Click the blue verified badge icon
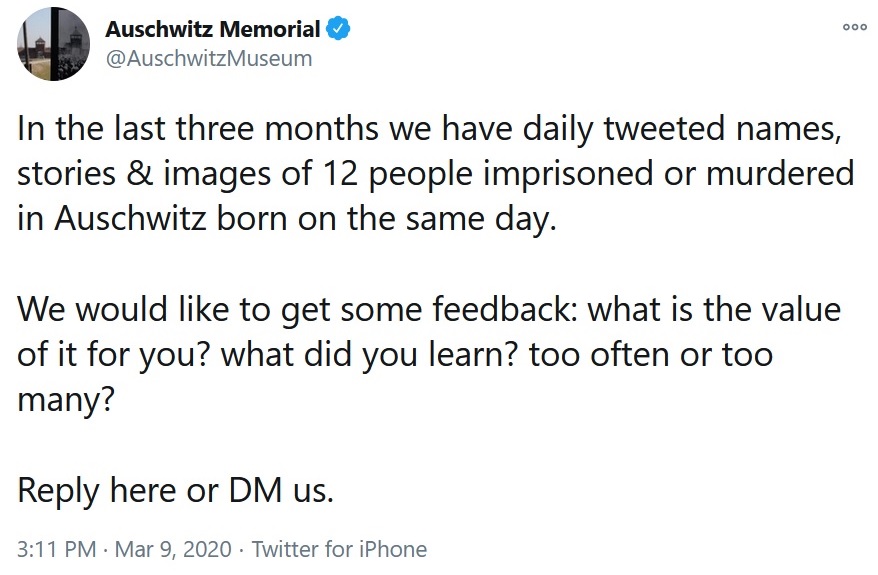The image size is (878, 575). pyautogui.click(x=338, y=29)
